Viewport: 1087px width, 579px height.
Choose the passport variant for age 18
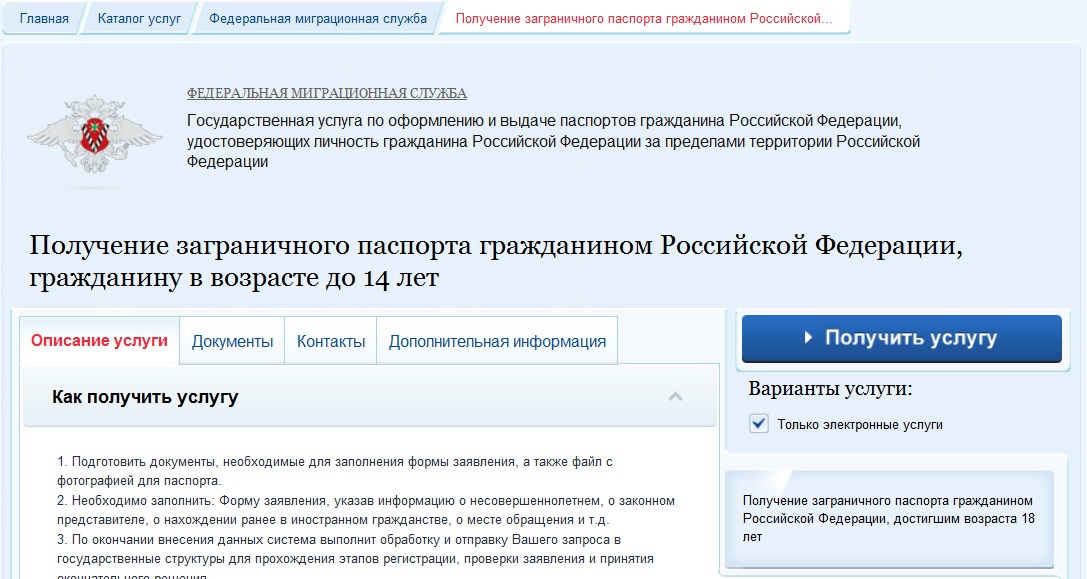[x=888, y=518]
